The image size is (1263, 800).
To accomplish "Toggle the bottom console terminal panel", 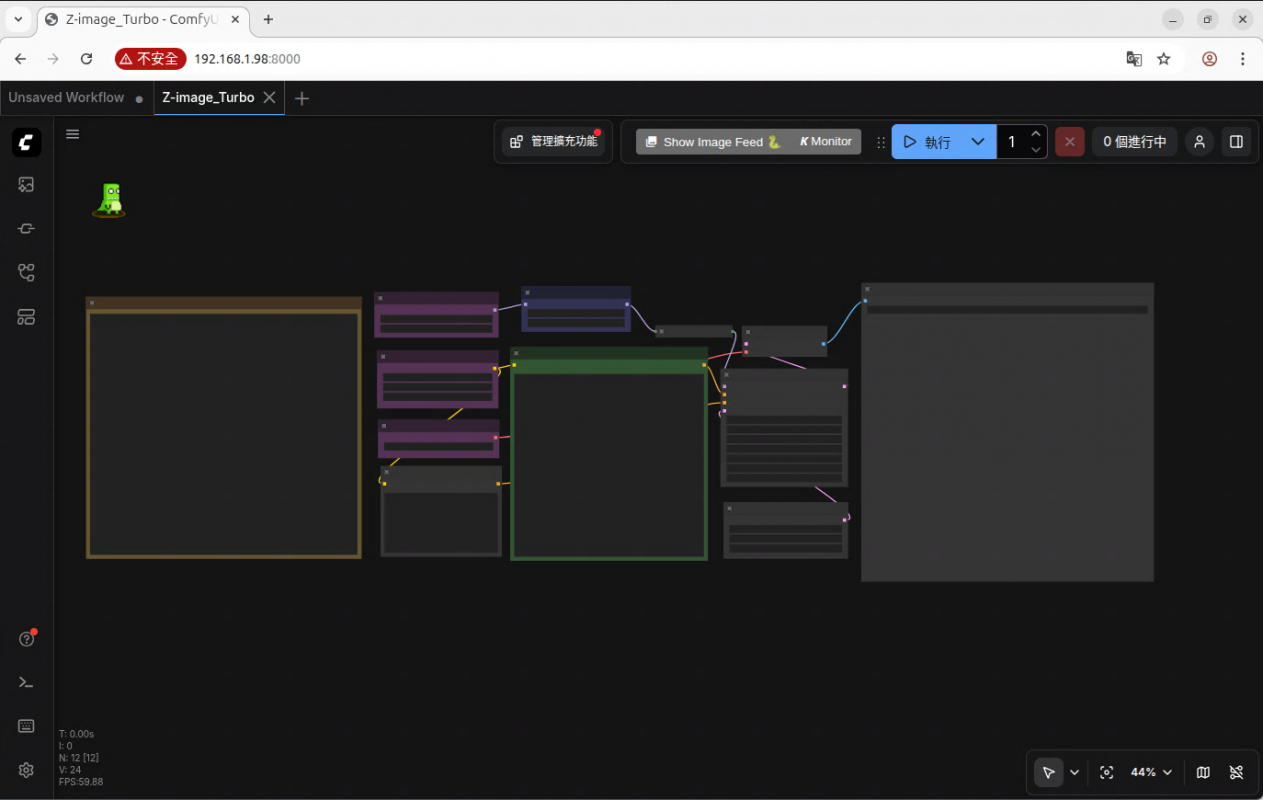I will 27,683.
